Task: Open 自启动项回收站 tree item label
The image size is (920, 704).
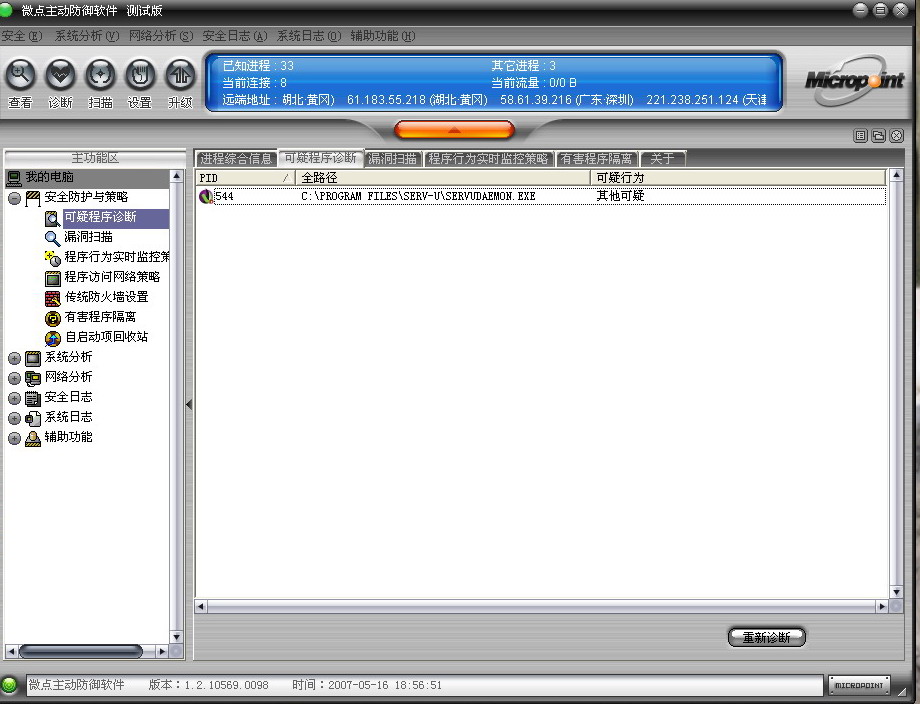Action: coord(106,337)
